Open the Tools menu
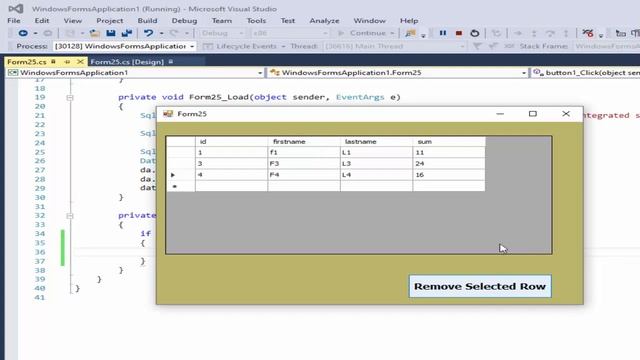This screenshot has width=640, height=360. pyautogui.click(x=256, y=20)
